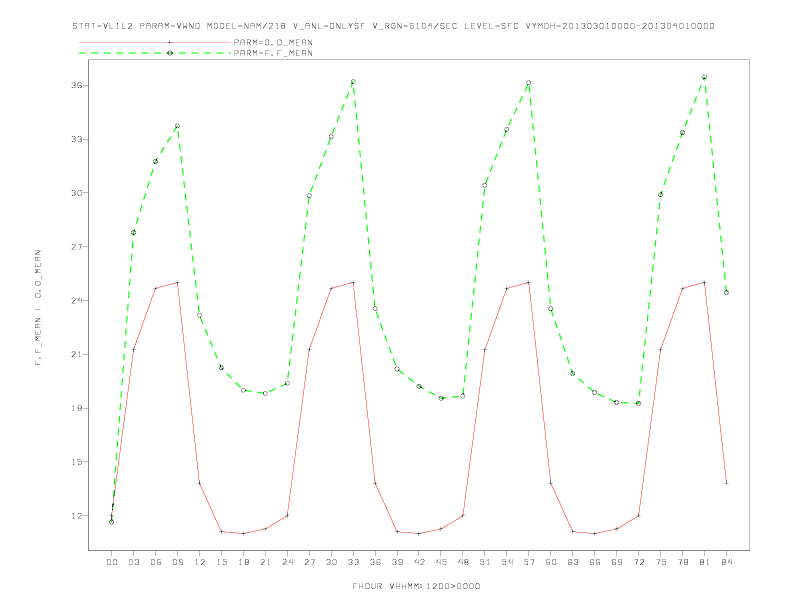The image size is (792, 612).
Task: Click the x-axis tick label 39
Action: [x=397, y=562]
